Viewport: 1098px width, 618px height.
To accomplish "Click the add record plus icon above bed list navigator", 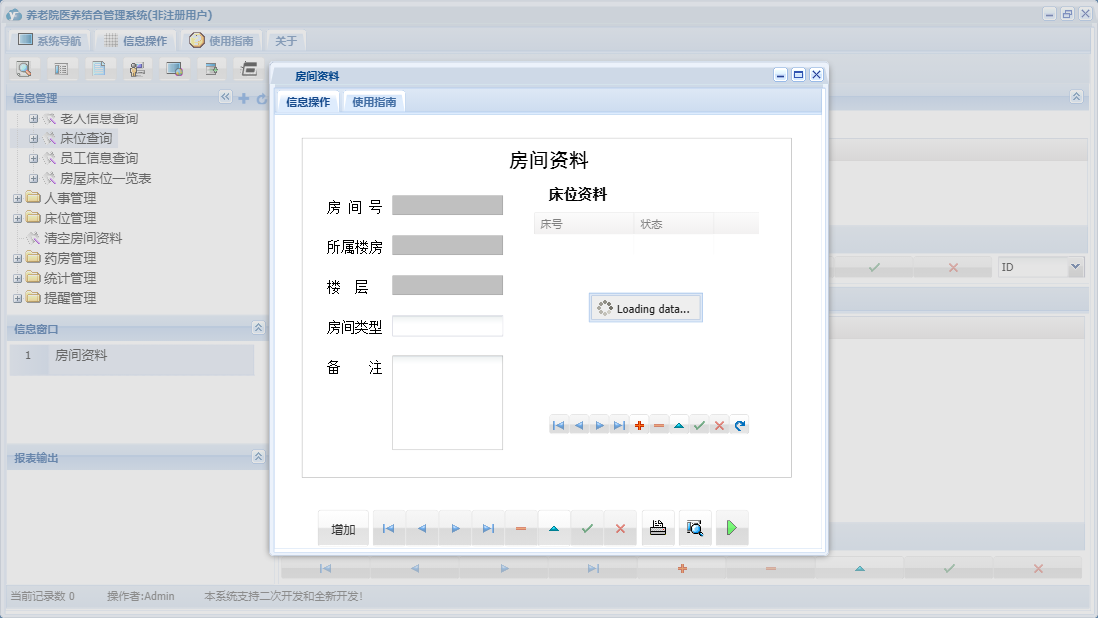I will 639,424.
